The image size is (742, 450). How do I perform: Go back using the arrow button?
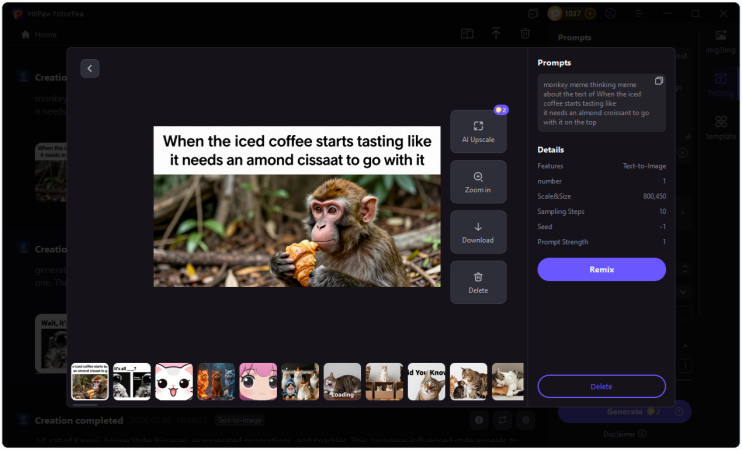(x=89, y=69)
